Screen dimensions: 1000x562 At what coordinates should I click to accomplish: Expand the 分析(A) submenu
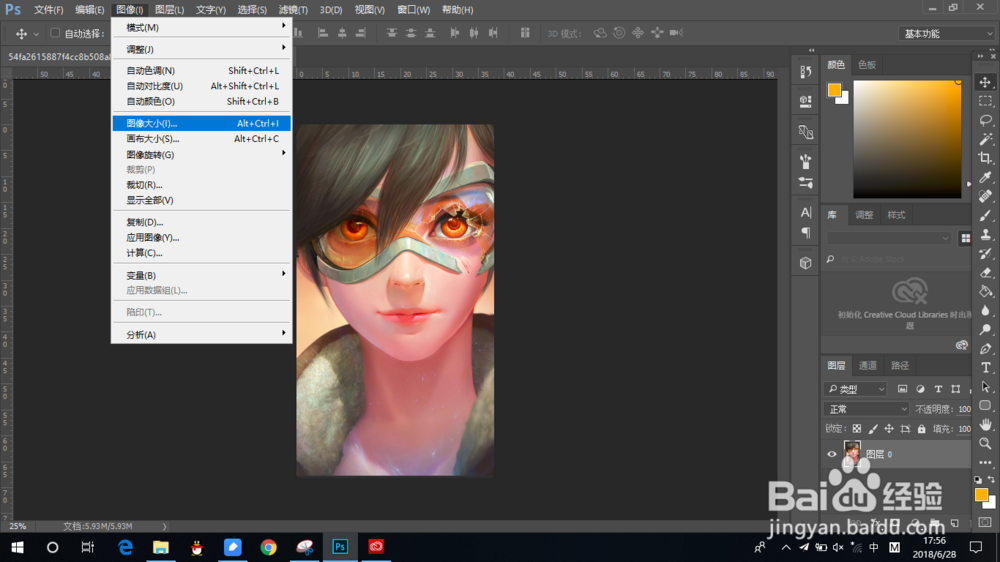click(x=202, y=334)
